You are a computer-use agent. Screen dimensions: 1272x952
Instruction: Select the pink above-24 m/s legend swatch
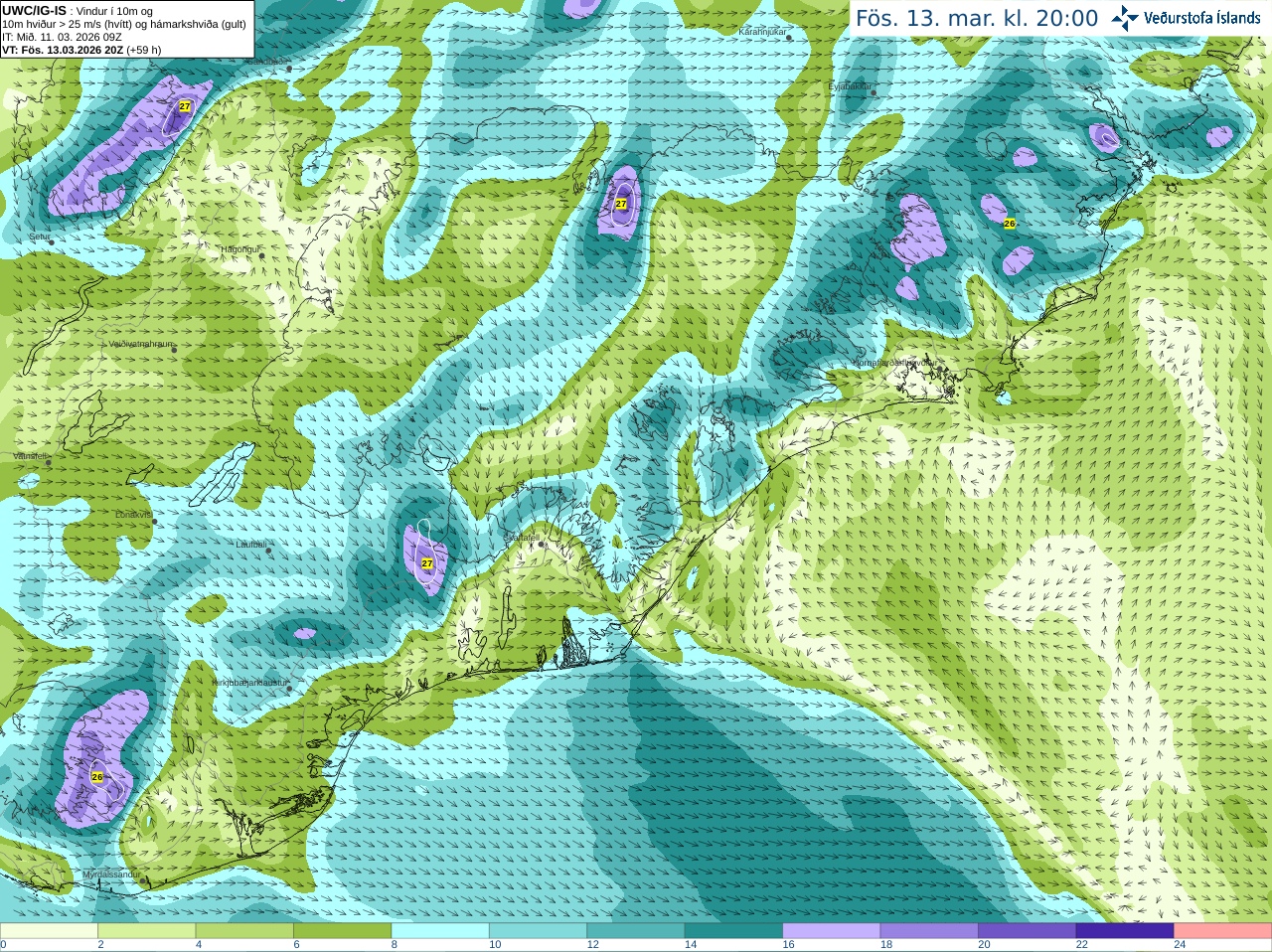coord(1223,931)
